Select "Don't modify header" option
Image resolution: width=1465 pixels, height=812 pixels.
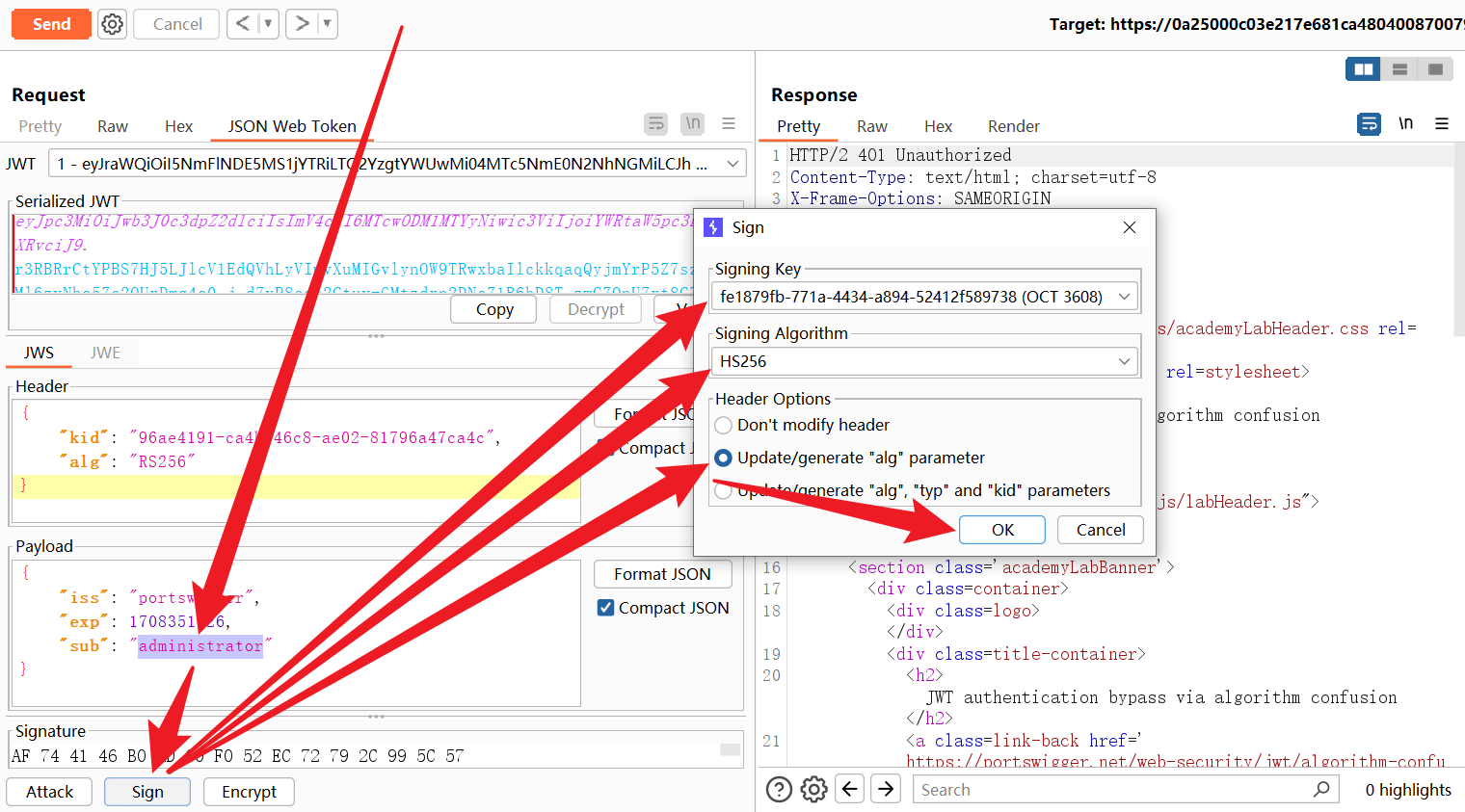[724, 426]
